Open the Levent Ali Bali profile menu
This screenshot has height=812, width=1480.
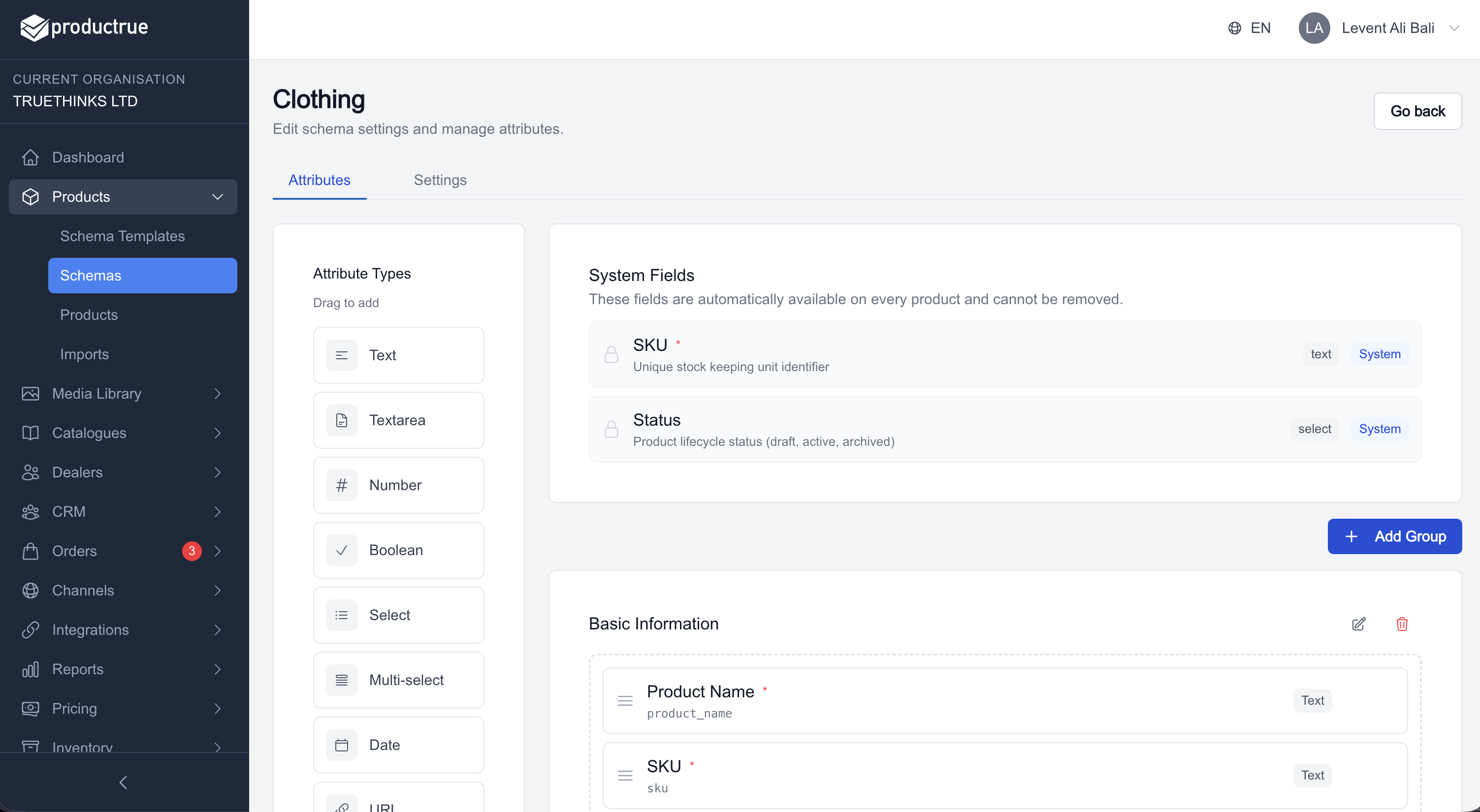(1387, 28)
